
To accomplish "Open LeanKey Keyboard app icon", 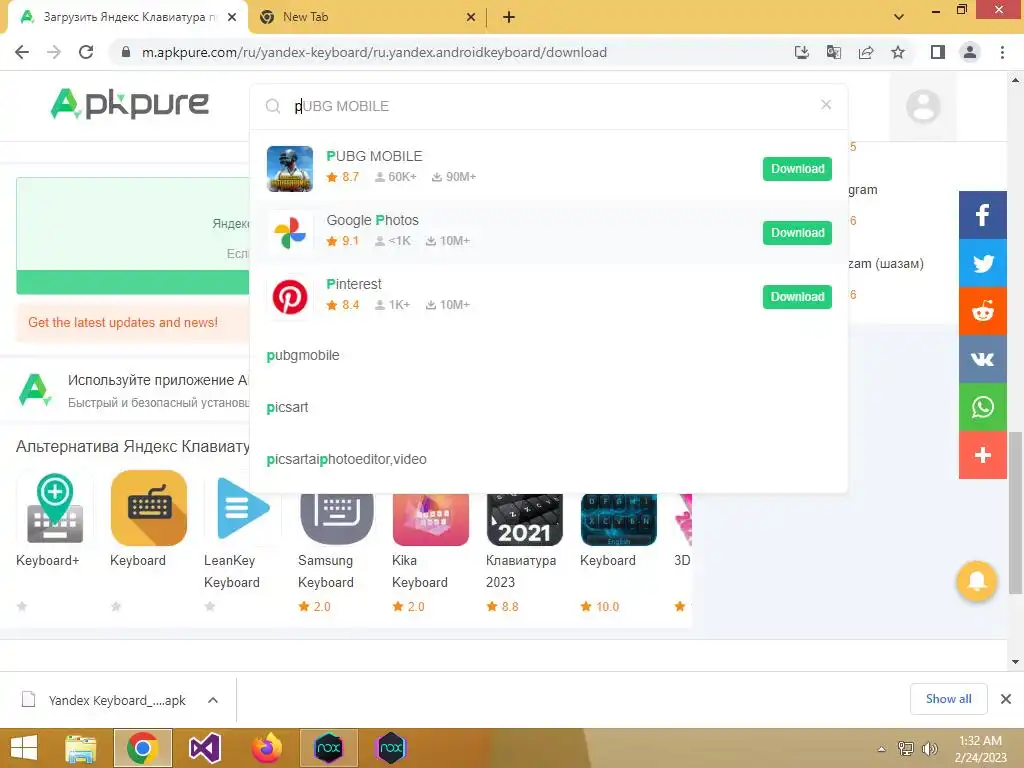I will (x=243, y=508).
